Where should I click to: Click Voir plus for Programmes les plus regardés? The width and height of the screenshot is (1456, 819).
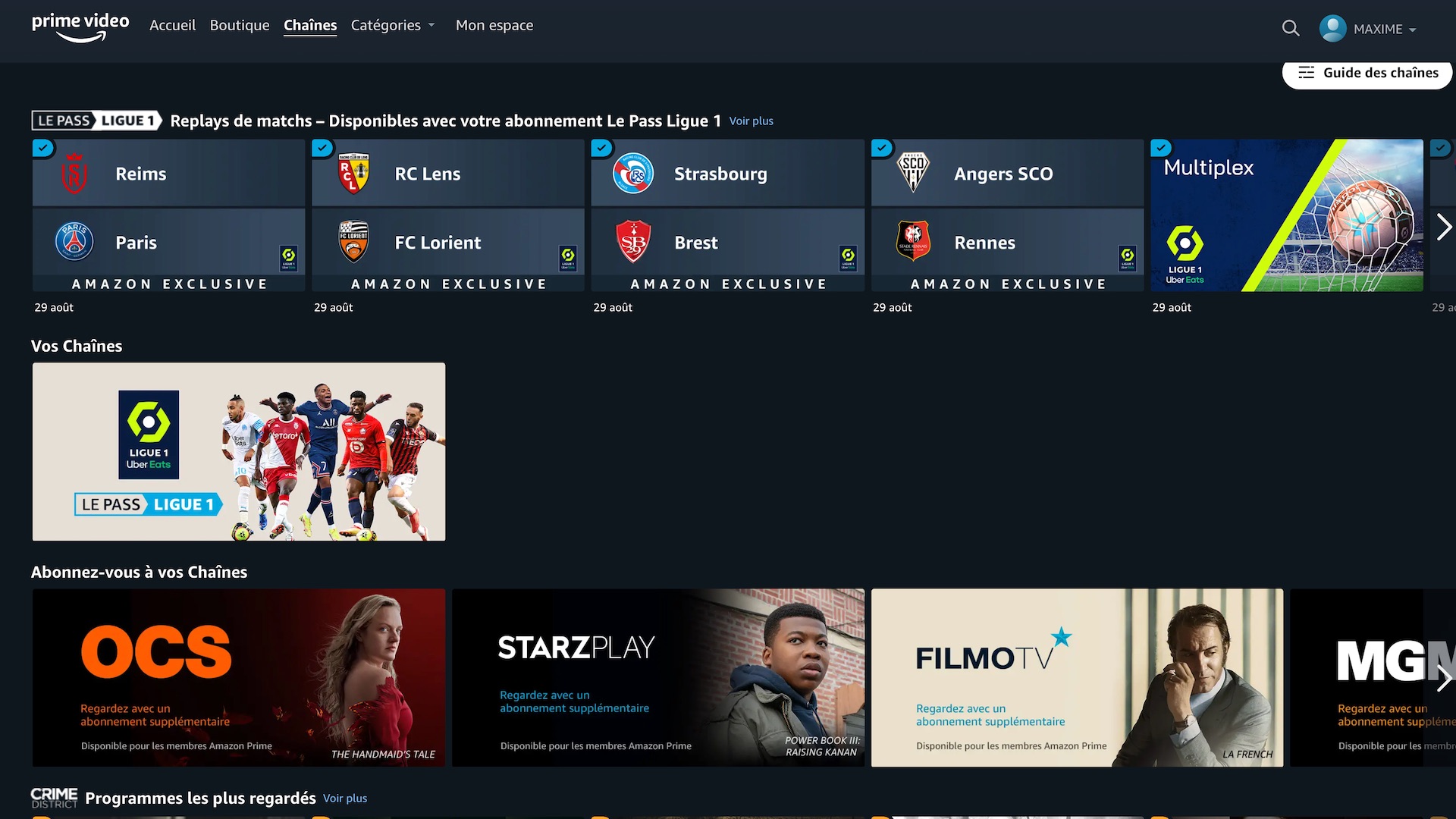345,798
